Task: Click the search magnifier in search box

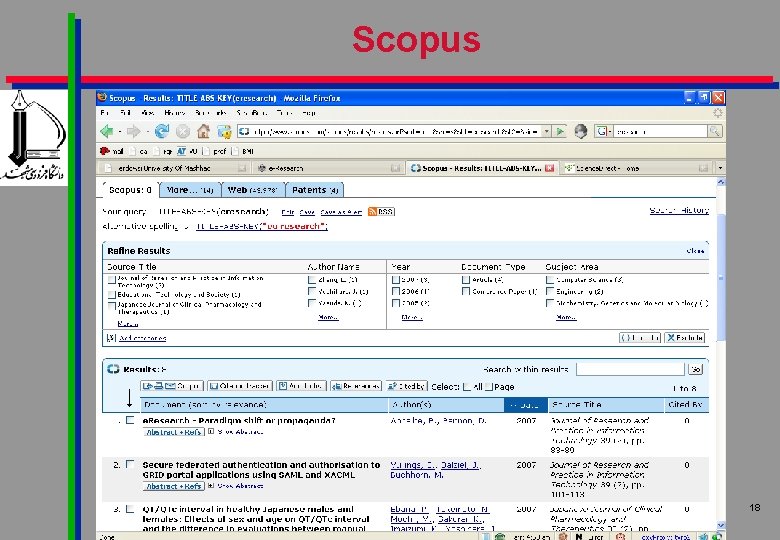Action: 714,131
